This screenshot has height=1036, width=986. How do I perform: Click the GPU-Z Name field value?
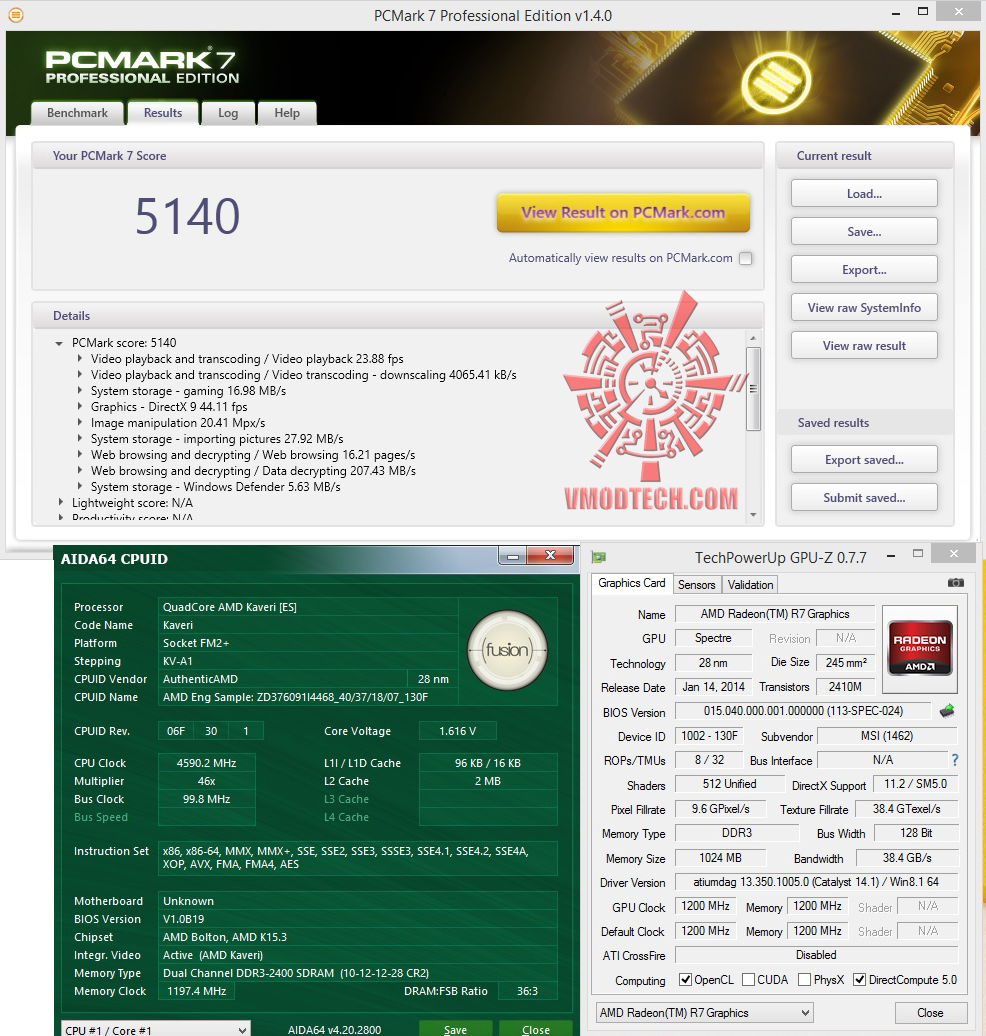pyautogui.click(x=775, y=614)
